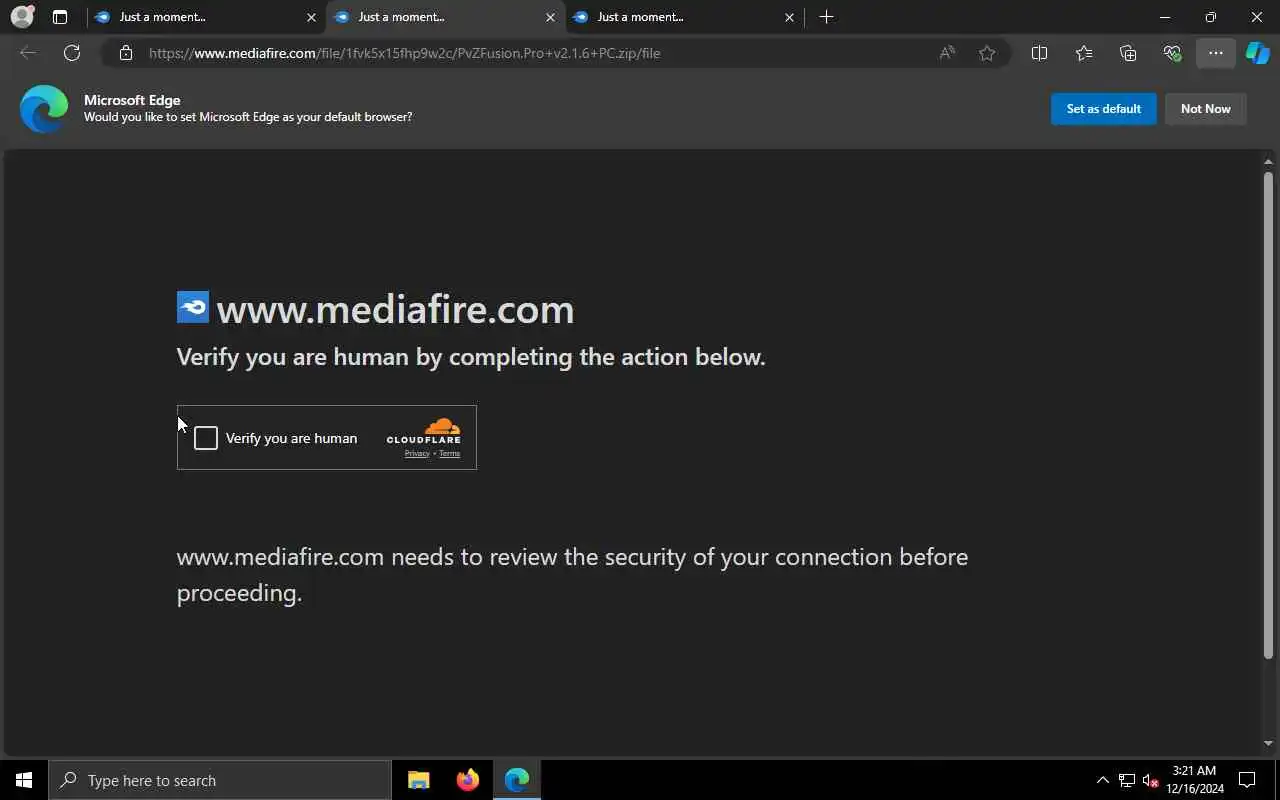Click the scrollbar down arrow
This screenshot has width=1280, height=800.
1268,743
